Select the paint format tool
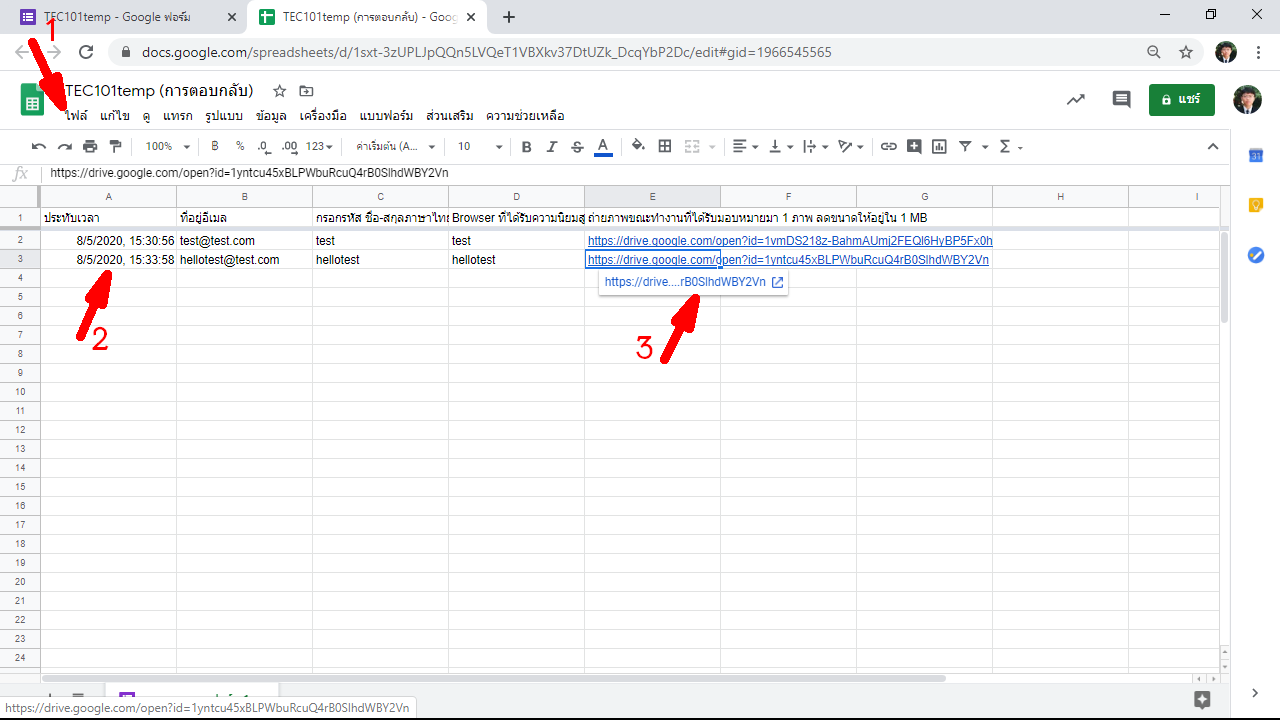The image size is (1280, 721). click(115, 147)
